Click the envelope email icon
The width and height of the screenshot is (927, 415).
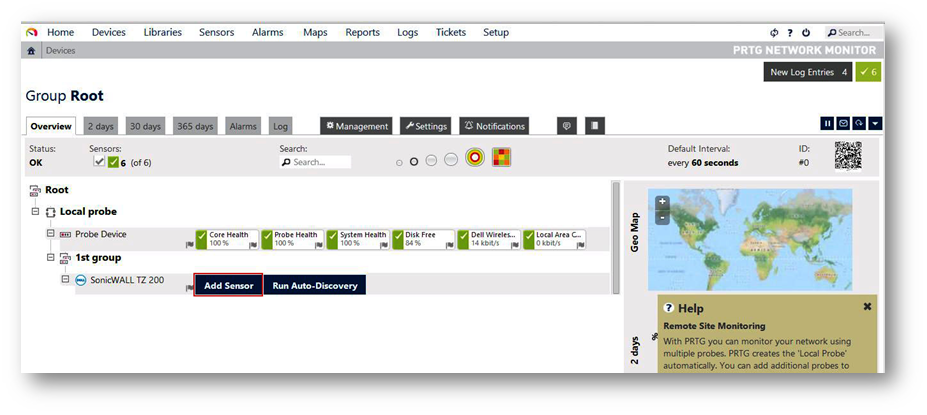[x=843, y=123]
